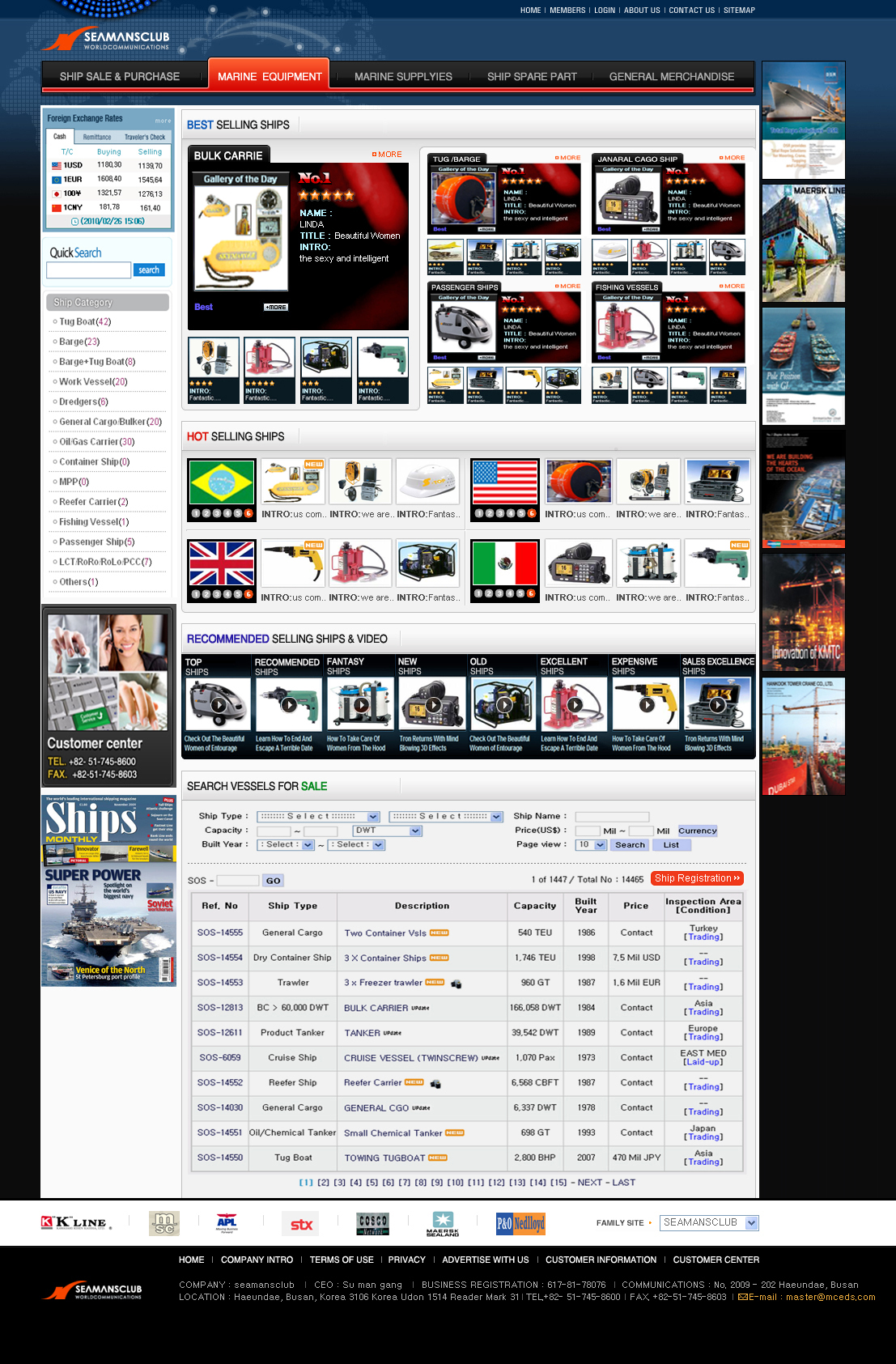Click the COSCO partner logo
This screenshot has width=896, height=1364.
[372, 1223]
